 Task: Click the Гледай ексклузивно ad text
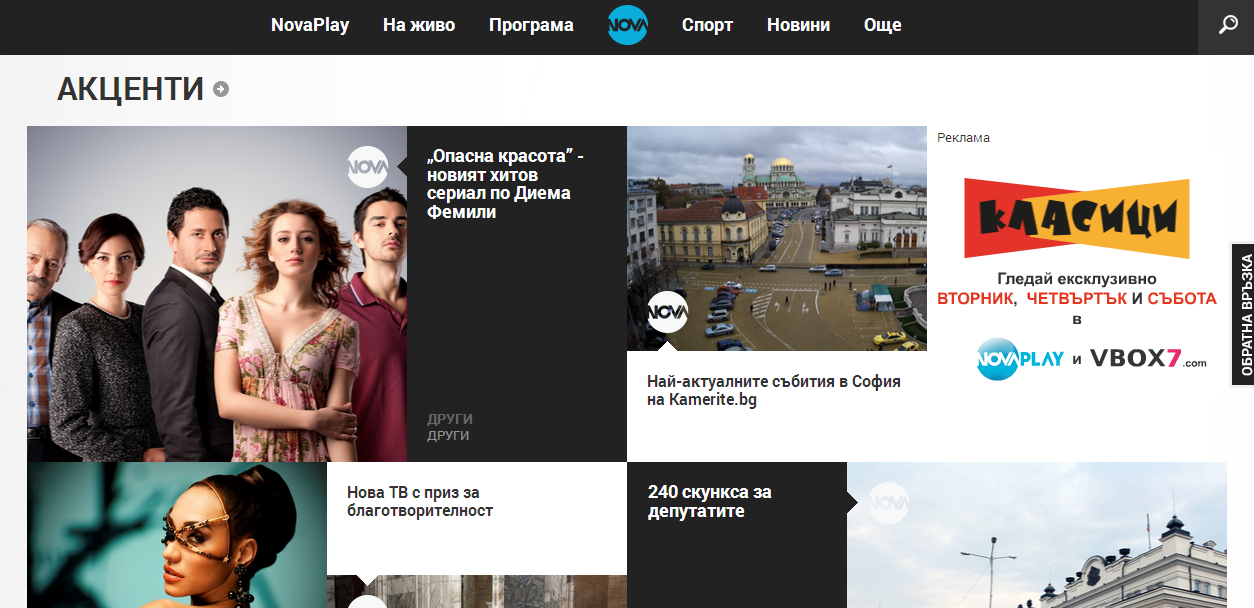tap(1077, 279)
